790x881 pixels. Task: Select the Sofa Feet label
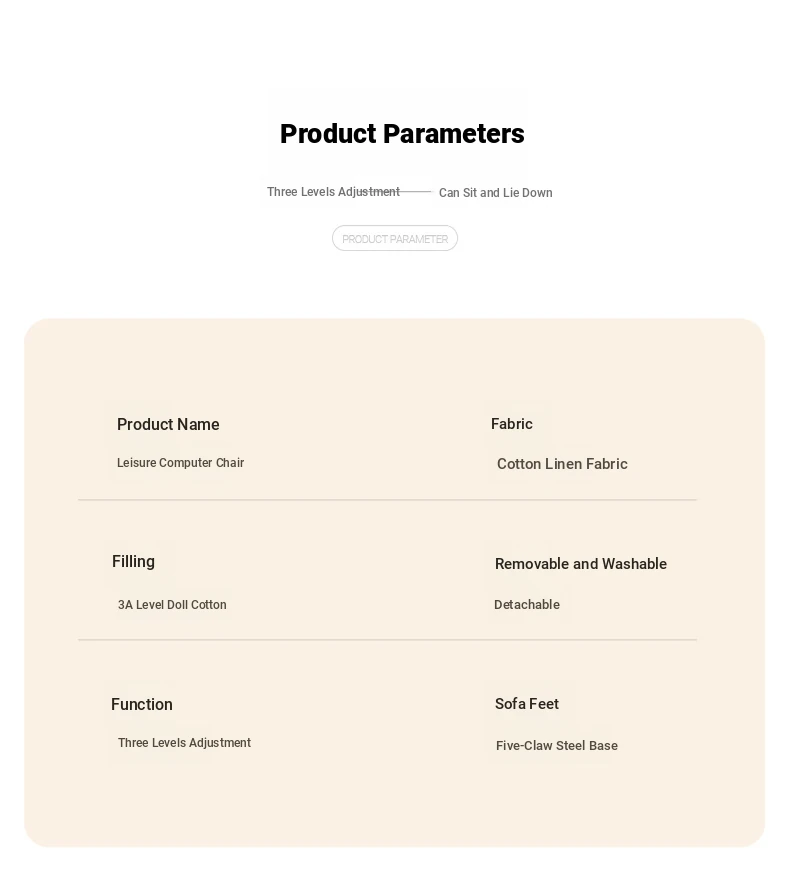527,704
